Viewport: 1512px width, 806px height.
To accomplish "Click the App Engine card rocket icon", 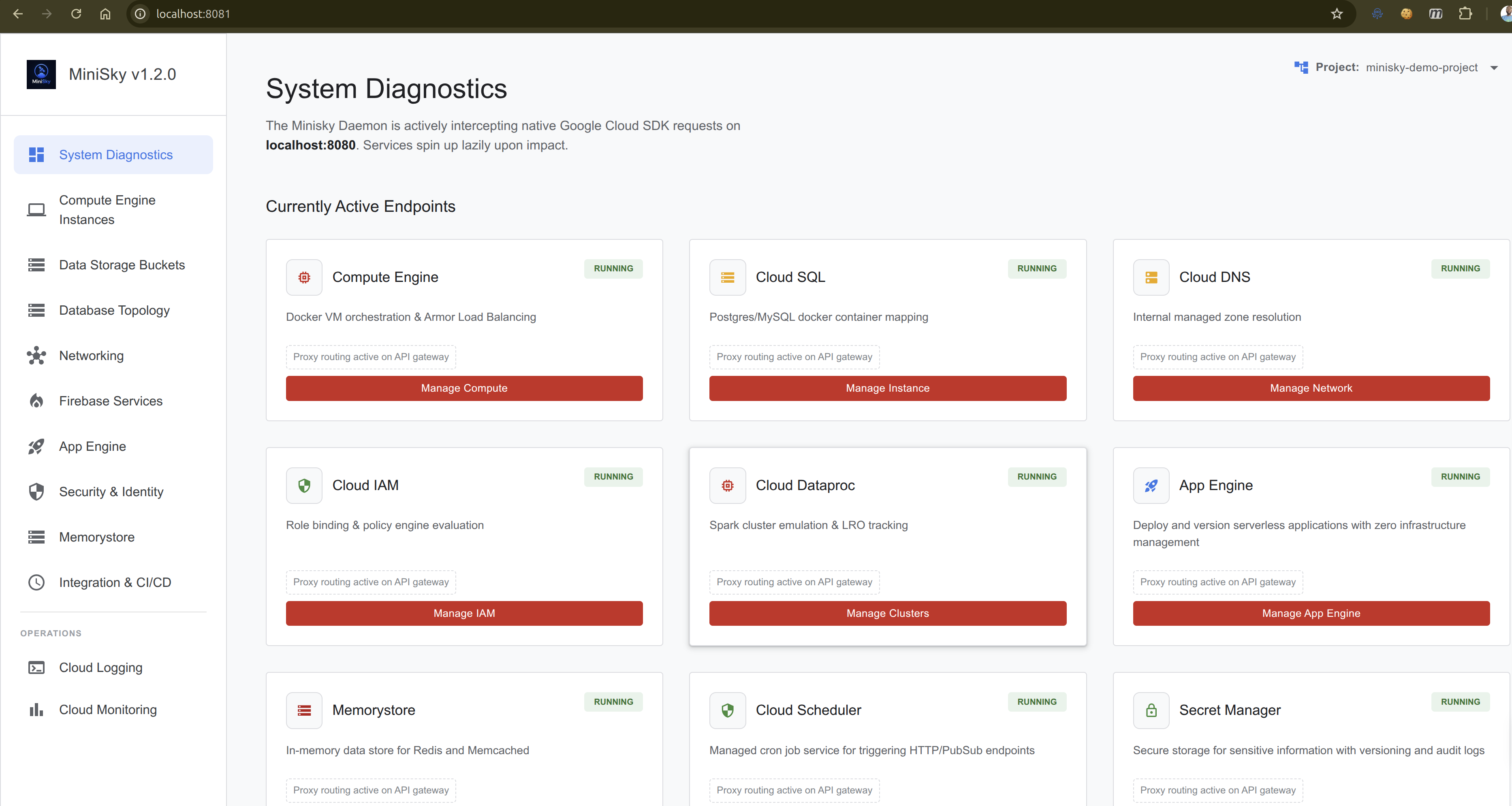I will pos(1151,486).
